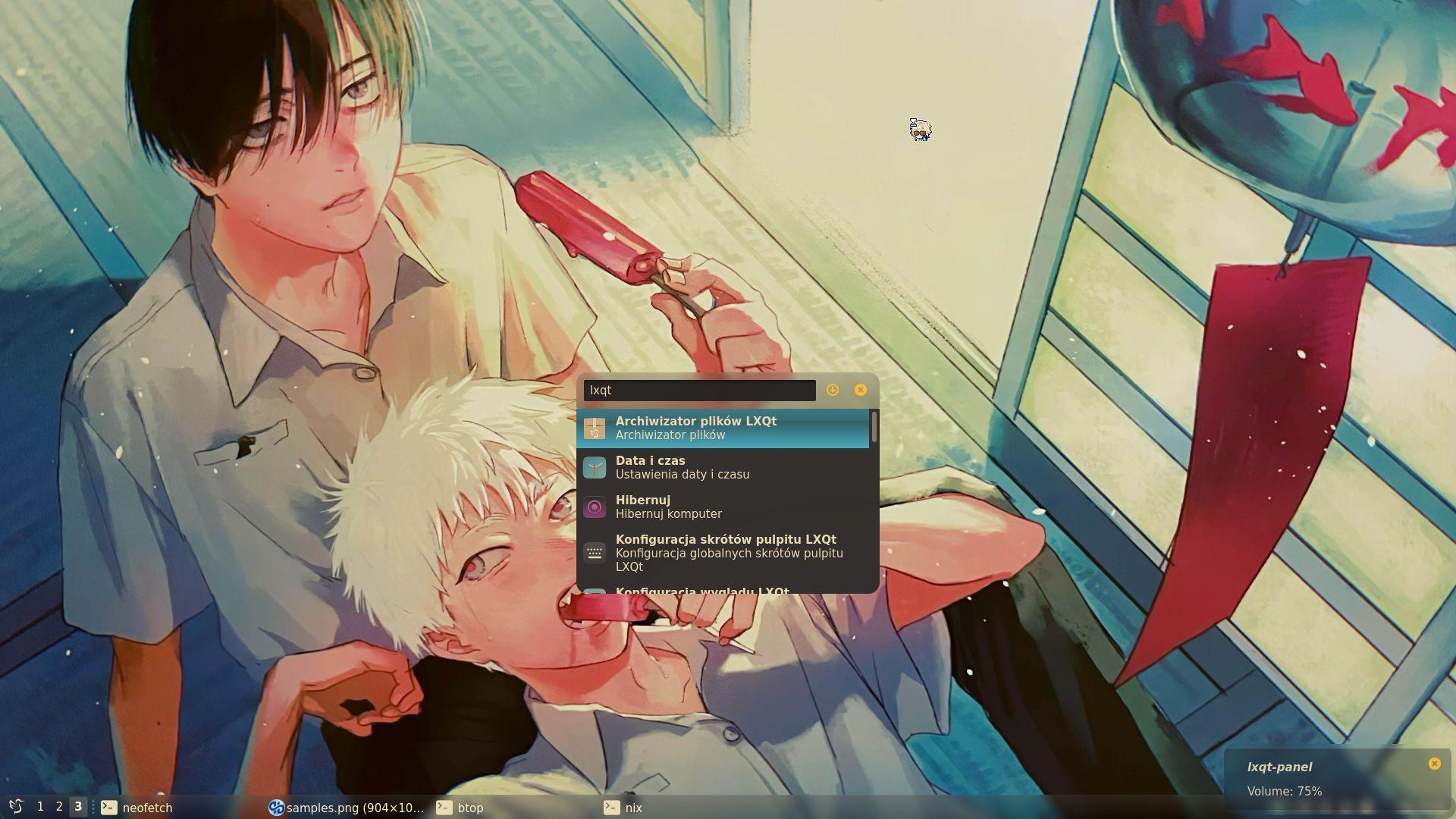The height and width of the screenshot is (819, 1456).
Task: Click the Data i czas clock icon
Action: click(595, 467)
